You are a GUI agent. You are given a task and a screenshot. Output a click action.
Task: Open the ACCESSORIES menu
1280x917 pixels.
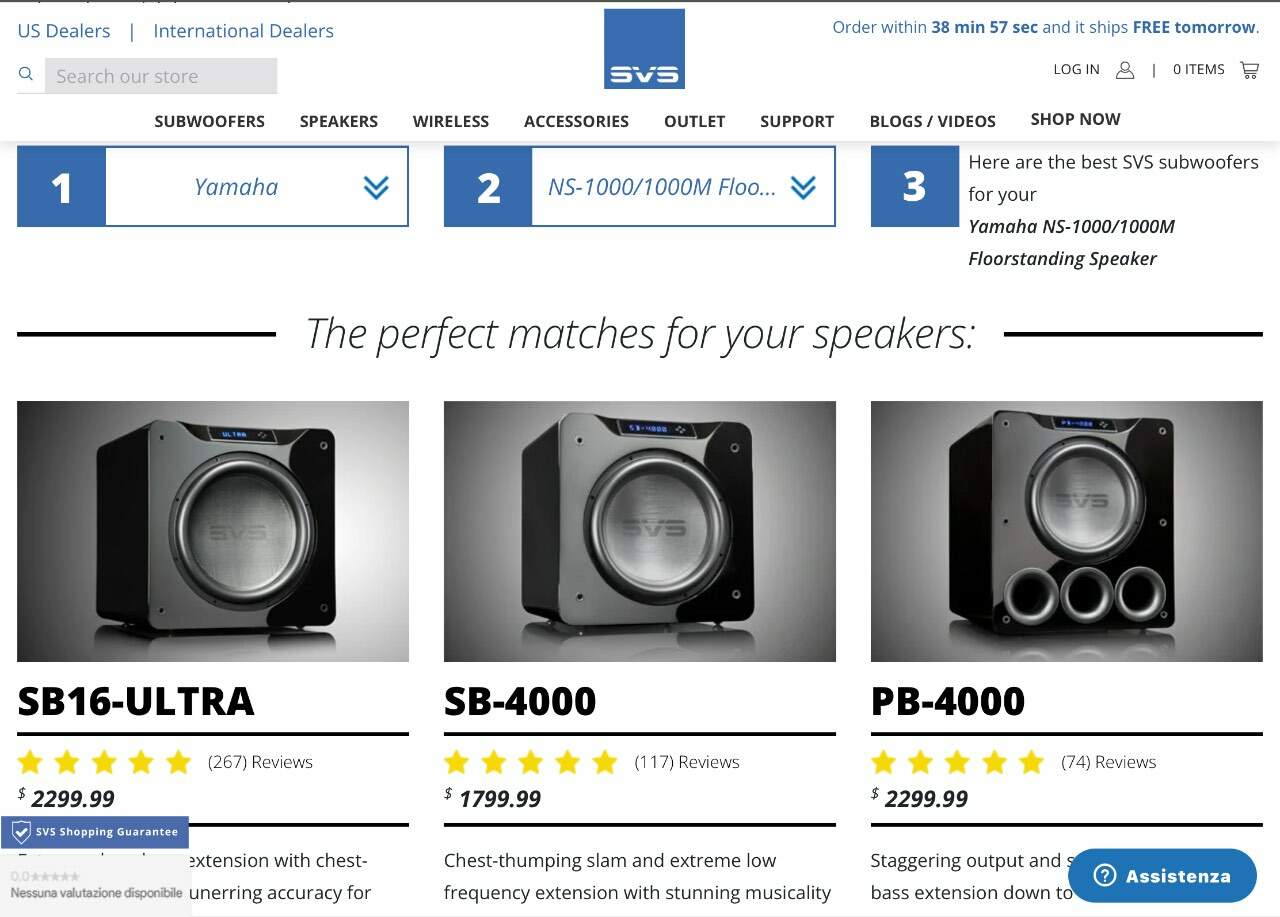pos(576,121)
